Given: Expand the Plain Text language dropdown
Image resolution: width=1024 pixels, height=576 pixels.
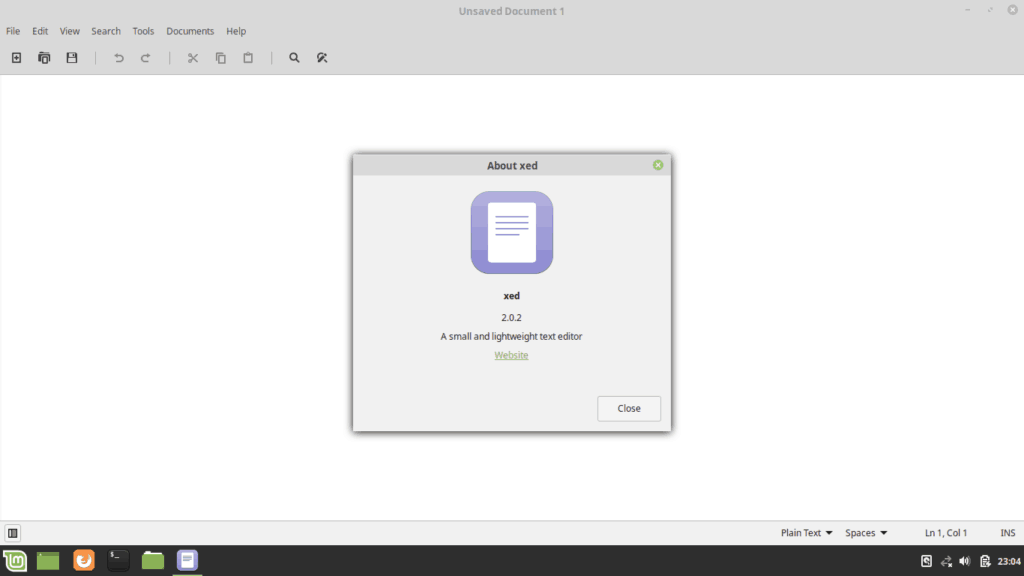Looking at the screenshot, I should tap(807, 533).
